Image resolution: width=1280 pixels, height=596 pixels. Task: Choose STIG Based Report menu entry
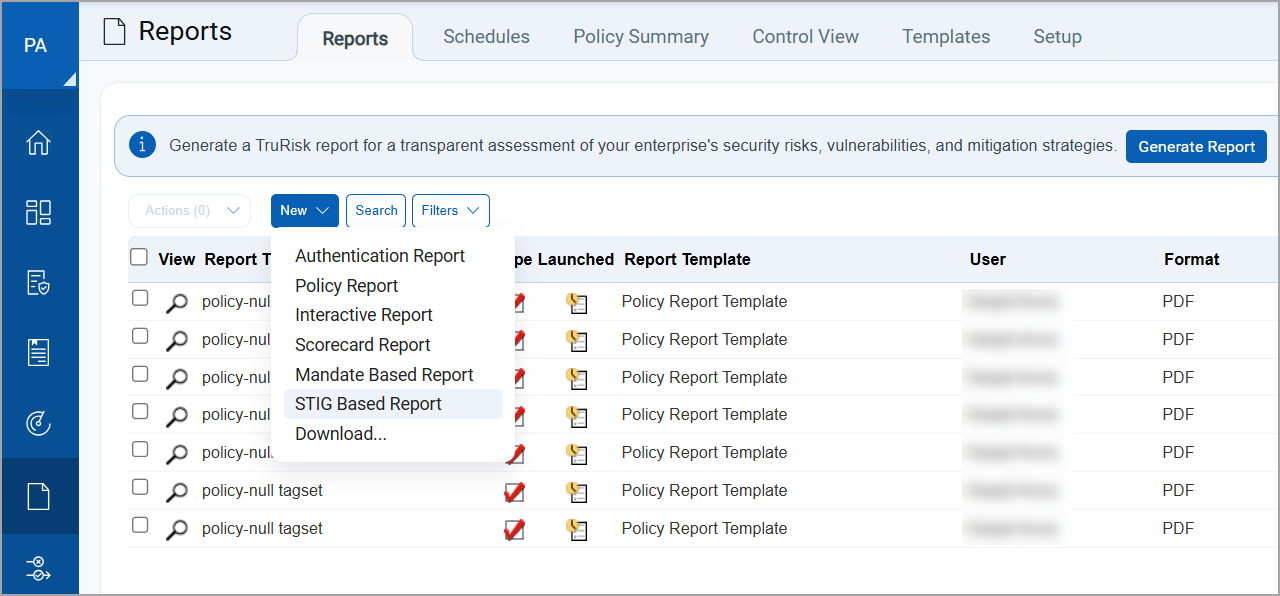393,404
